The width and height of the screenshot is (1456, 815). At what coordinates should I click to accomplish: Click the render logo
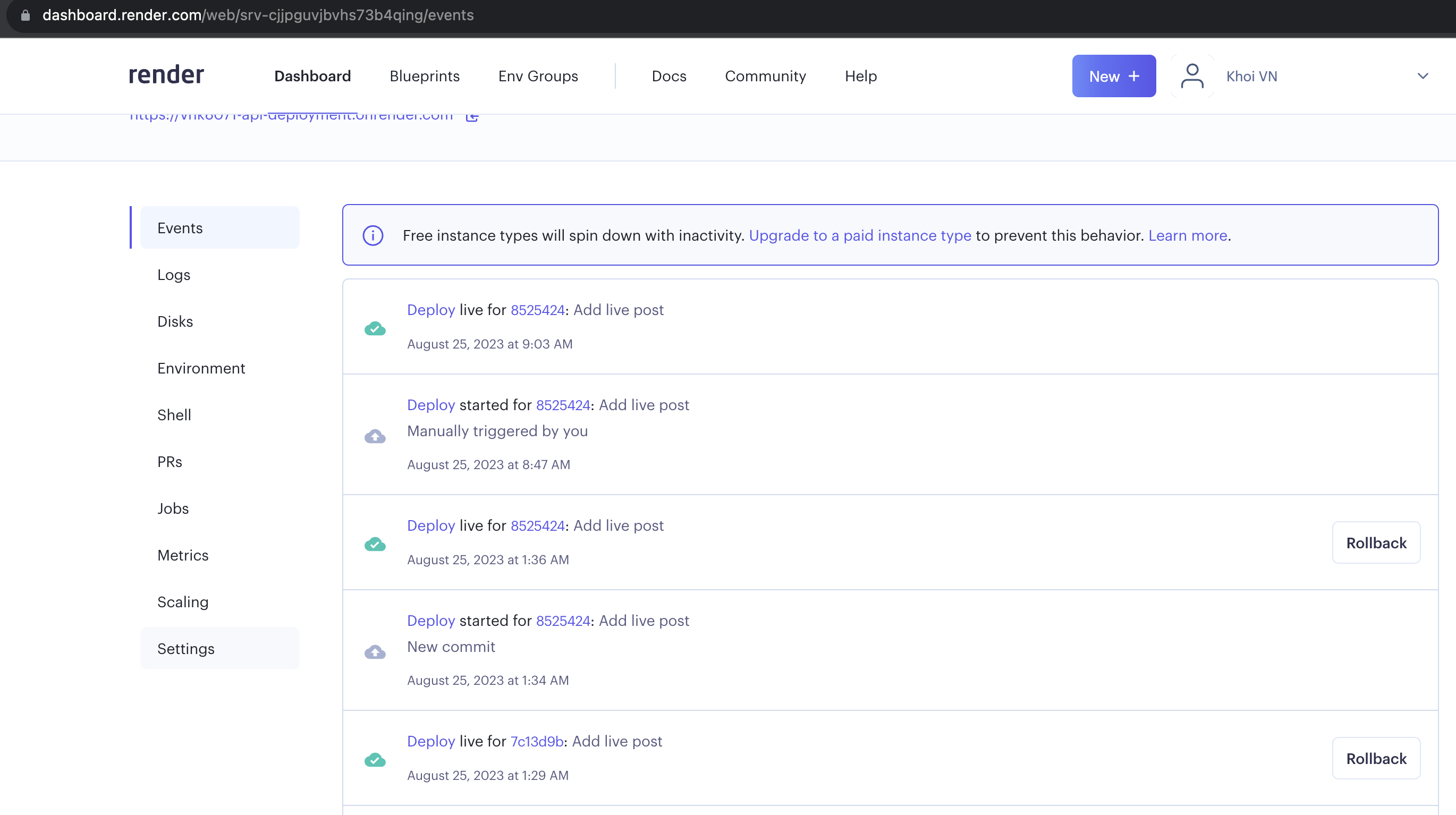[x=166, y=75]
